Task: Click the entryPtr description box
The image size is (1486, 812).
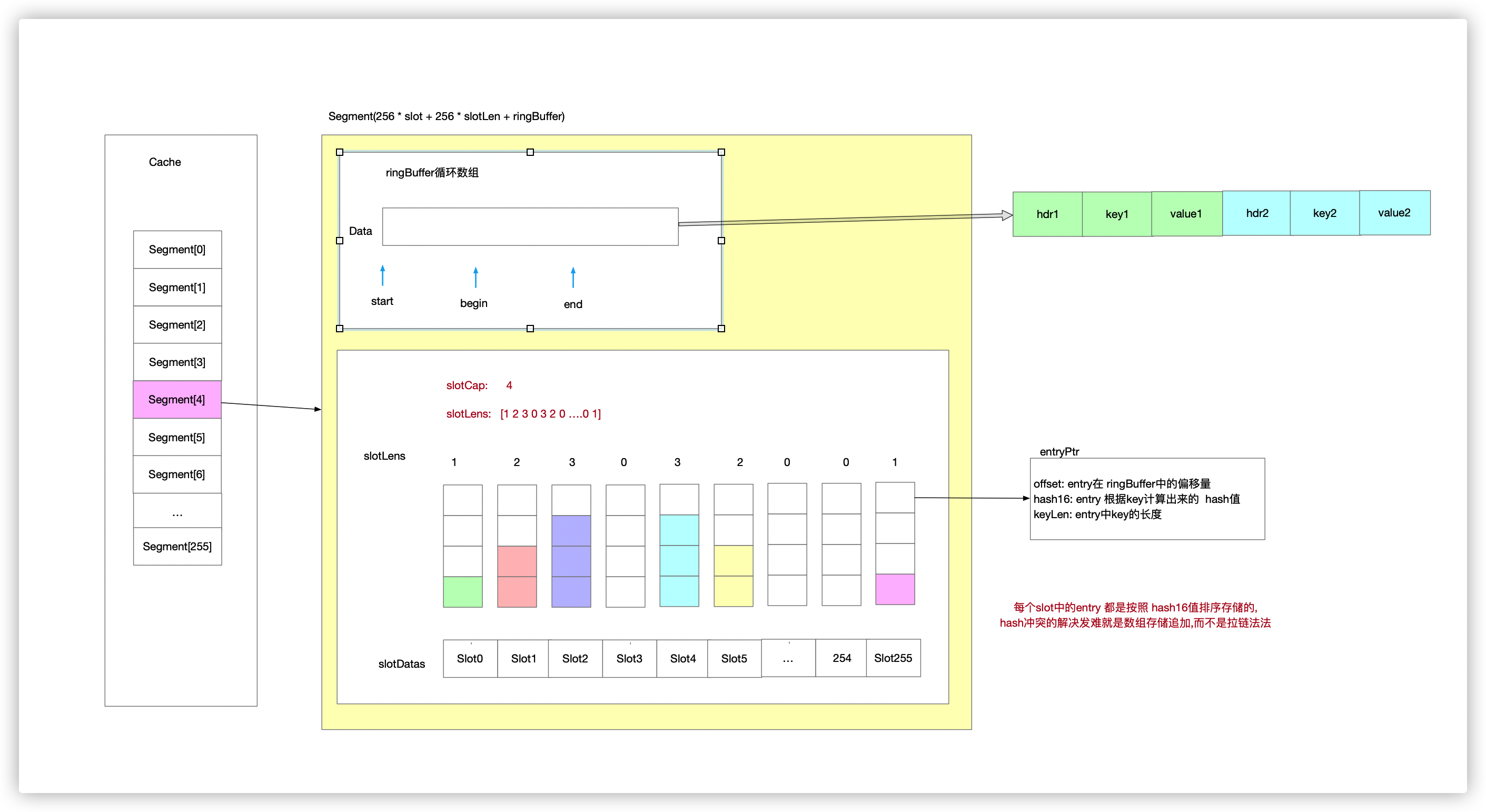Action: 1147,499
